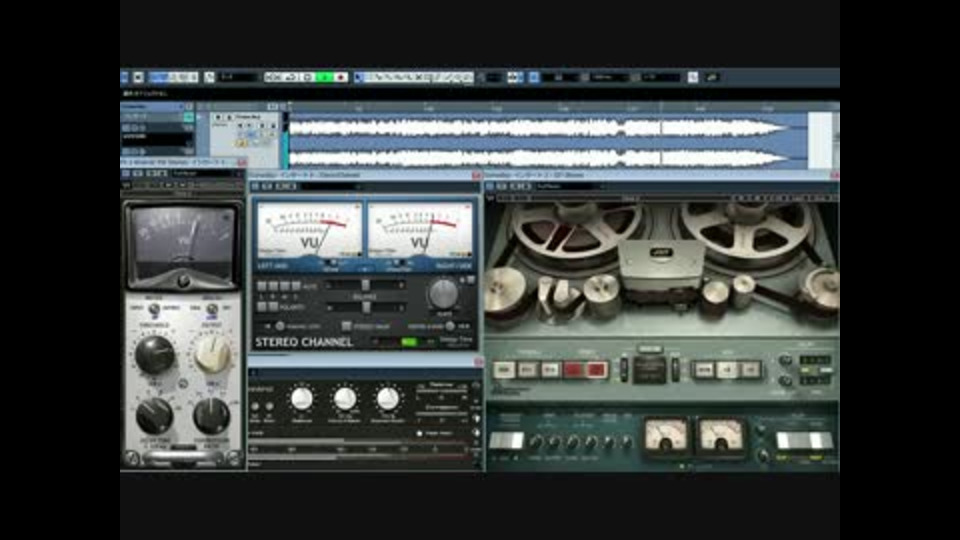Toggle bypass button in tape plugin header
This screenshot has height=540, width=960.
pyautogui.click(x=490, y=186)
